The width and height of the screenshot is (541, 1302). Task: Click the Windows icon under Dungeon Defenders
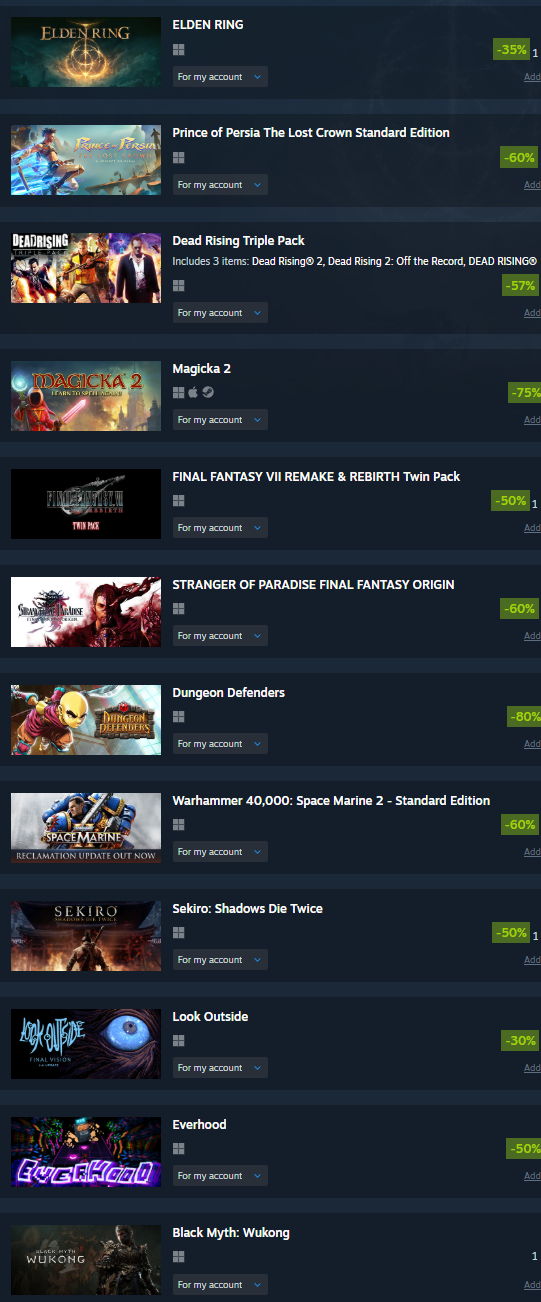pos(179,717)
